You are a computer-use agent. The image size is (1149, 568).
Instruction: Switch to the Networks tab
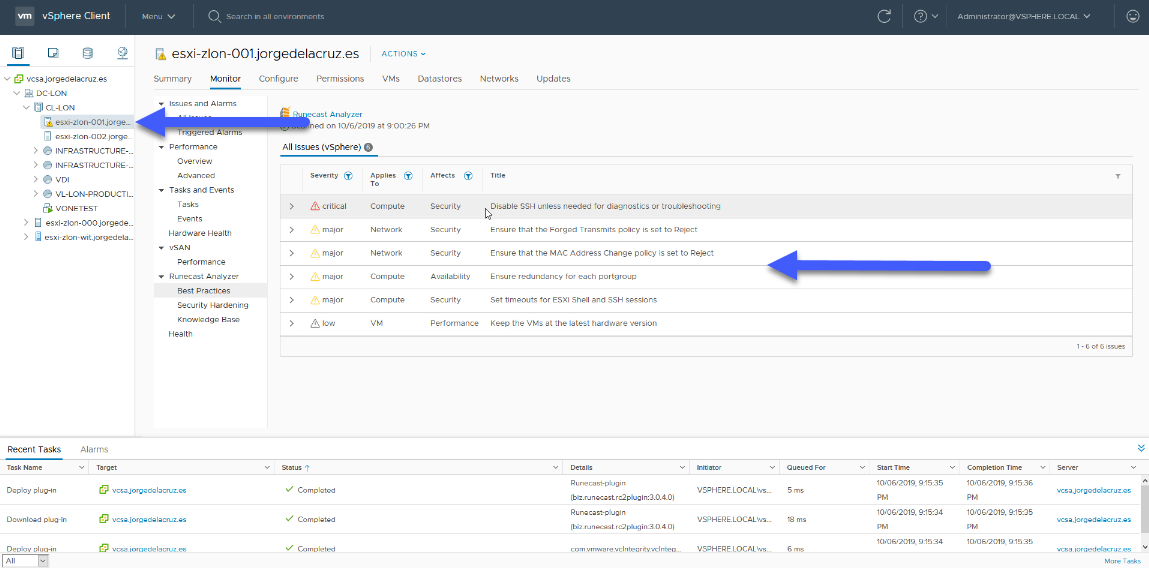[499, 78]
